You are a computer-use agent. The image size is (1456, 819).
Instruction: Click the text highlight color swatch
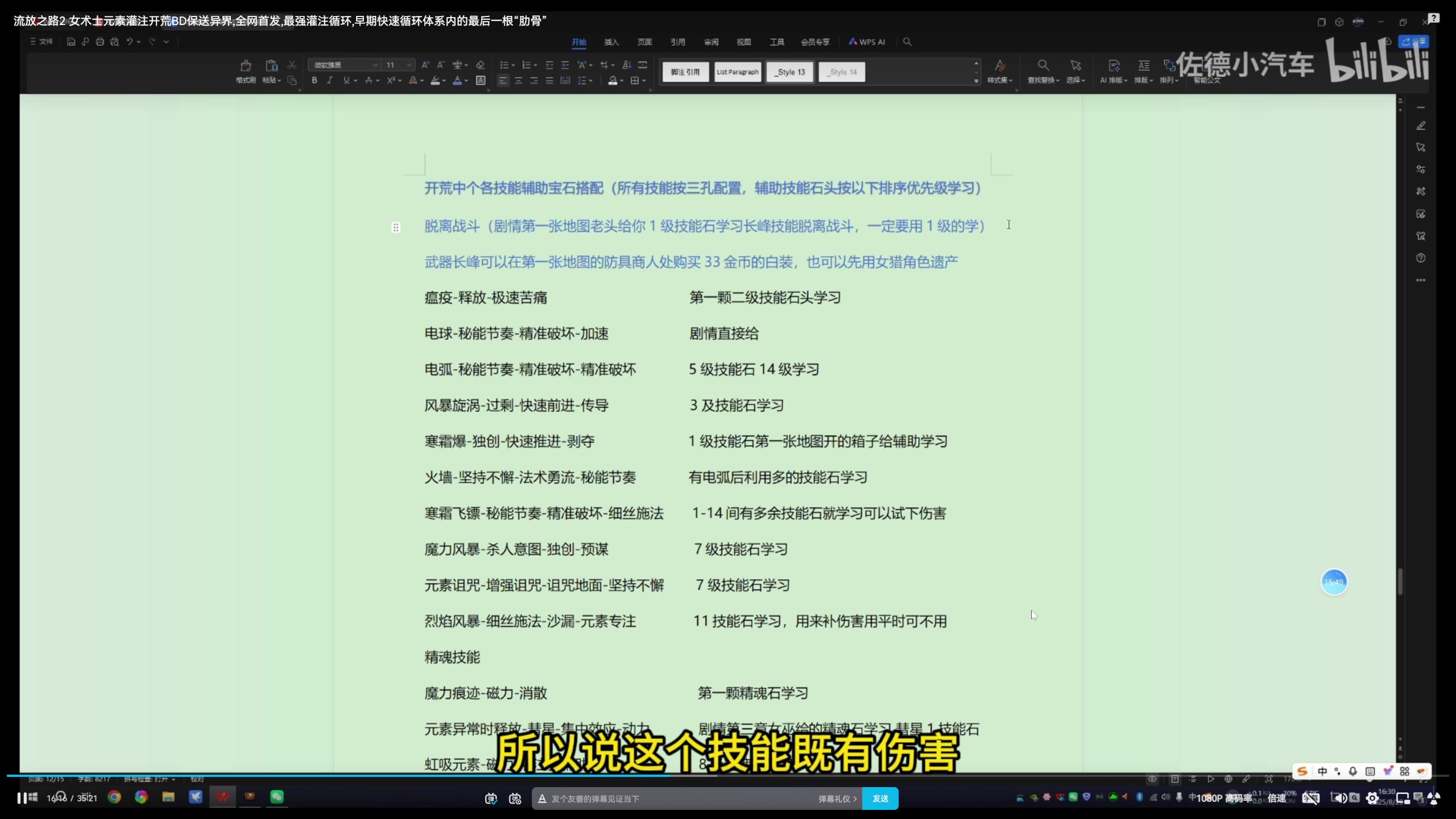pyautogui.click(x=435, y=81)
